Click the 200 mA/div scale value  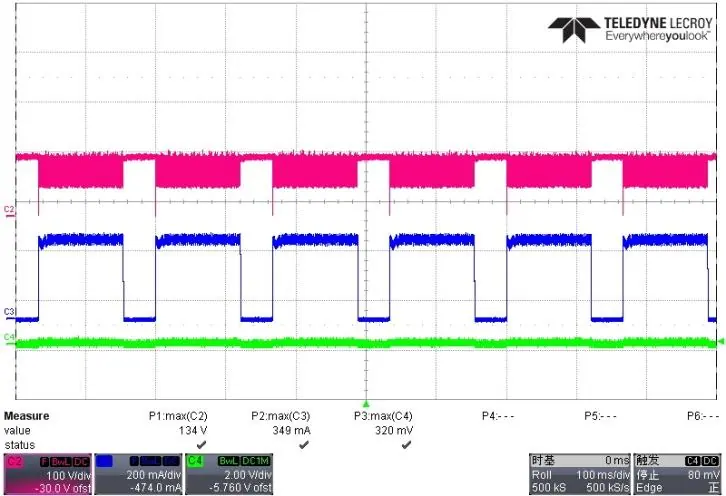coord(153,475)
